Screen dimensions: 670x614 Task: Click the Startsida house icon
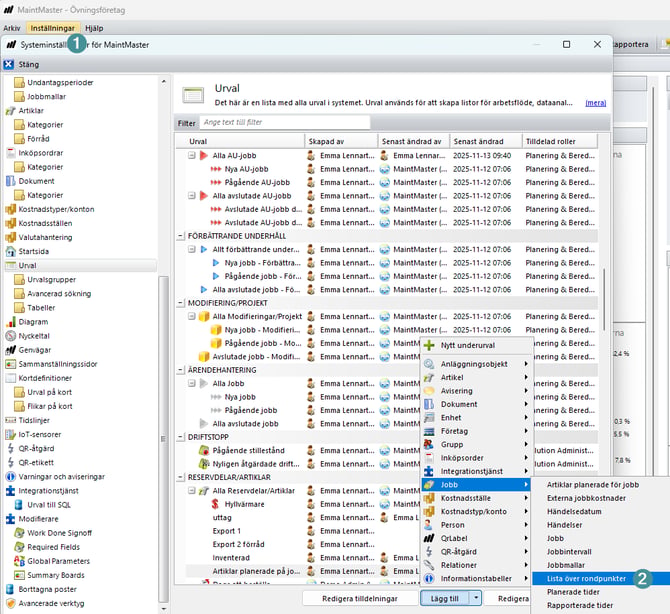10,251
